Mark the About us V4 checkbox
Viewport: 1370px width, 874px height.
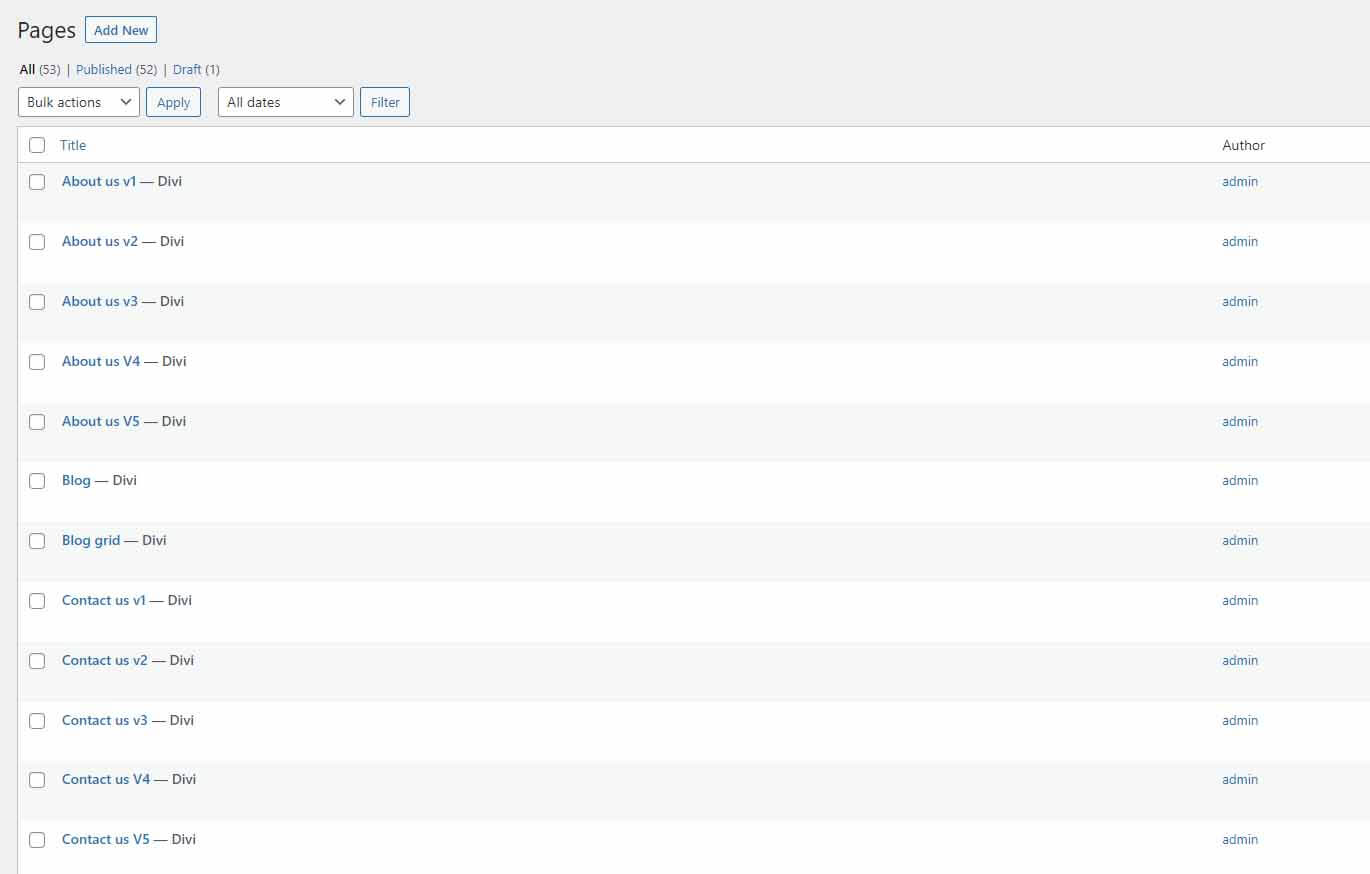click(37, 362)
